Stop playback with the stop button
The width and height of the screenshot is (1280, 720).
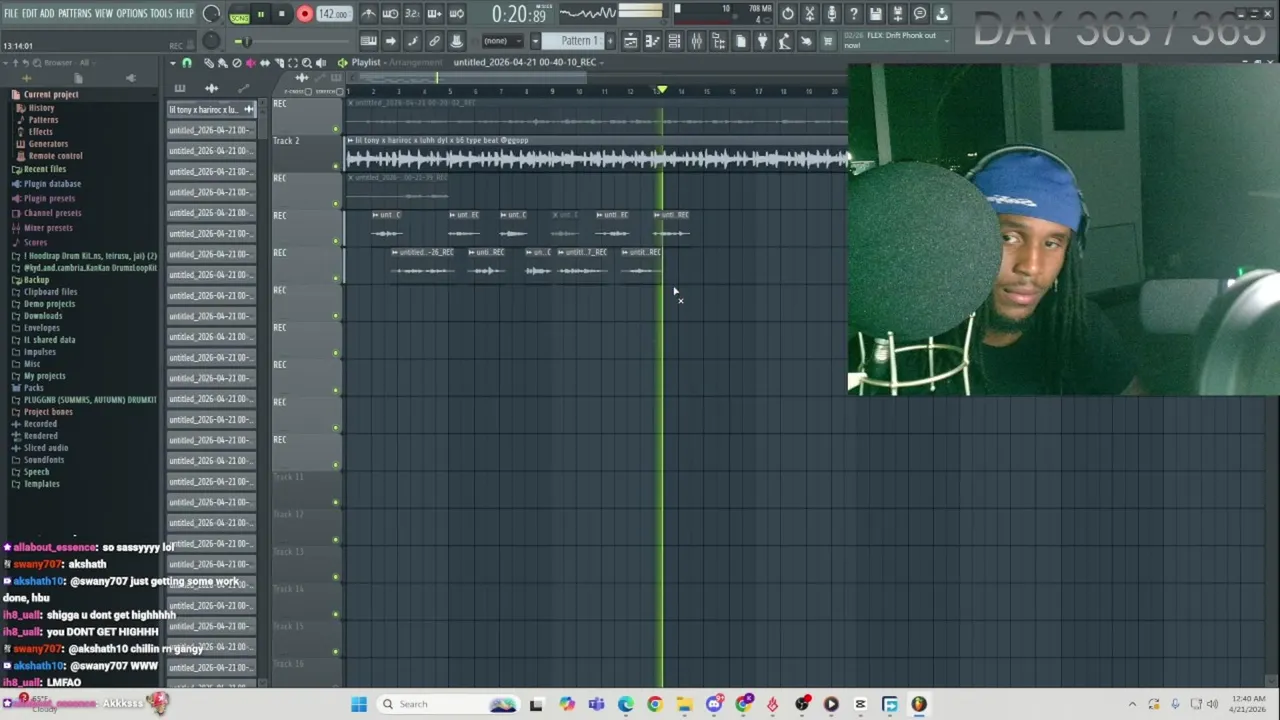tap(282, 15)
